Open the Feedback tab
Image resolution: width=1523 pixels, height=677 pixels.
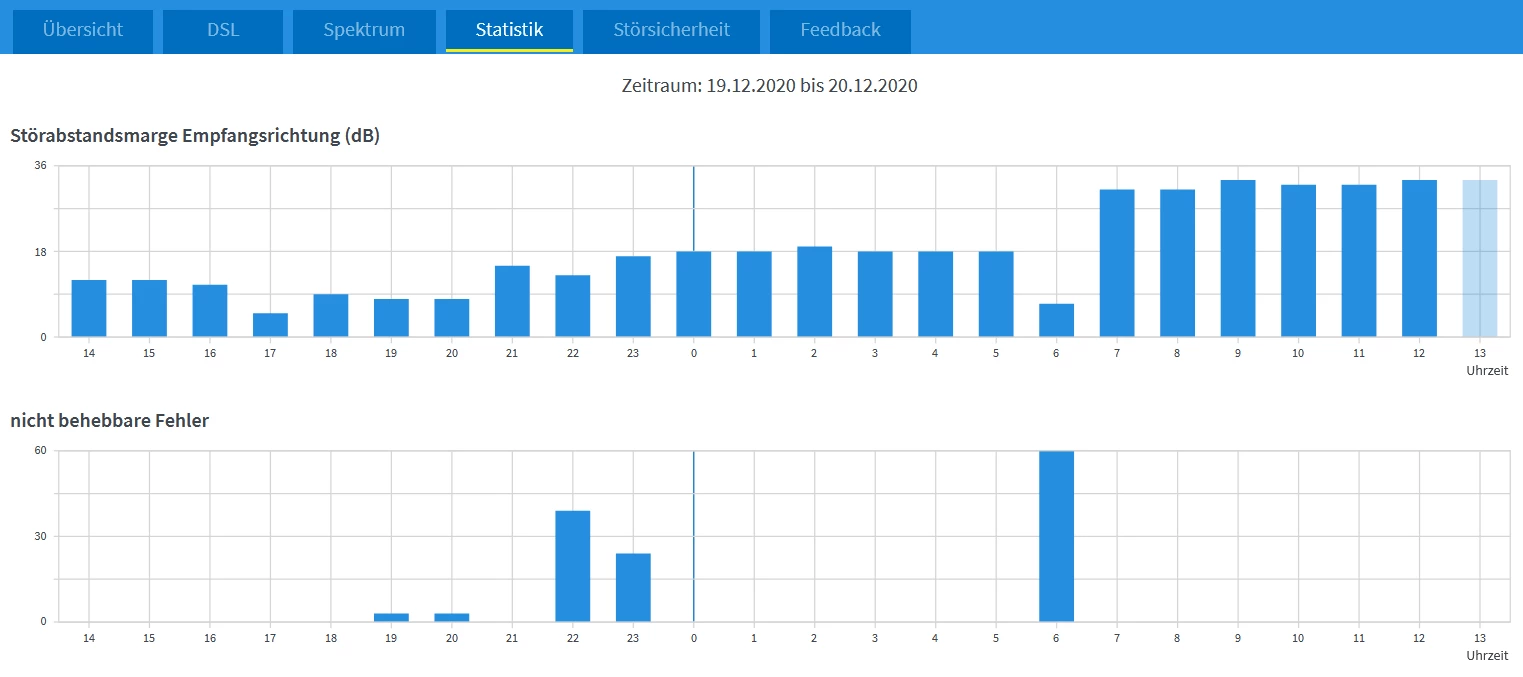(840, 30)
